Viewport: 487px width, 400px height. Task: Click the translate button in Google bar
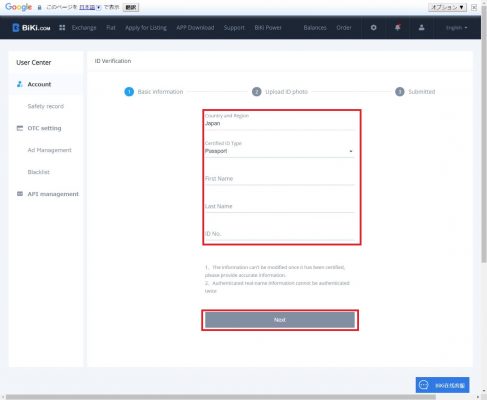[x=131, y=7]
